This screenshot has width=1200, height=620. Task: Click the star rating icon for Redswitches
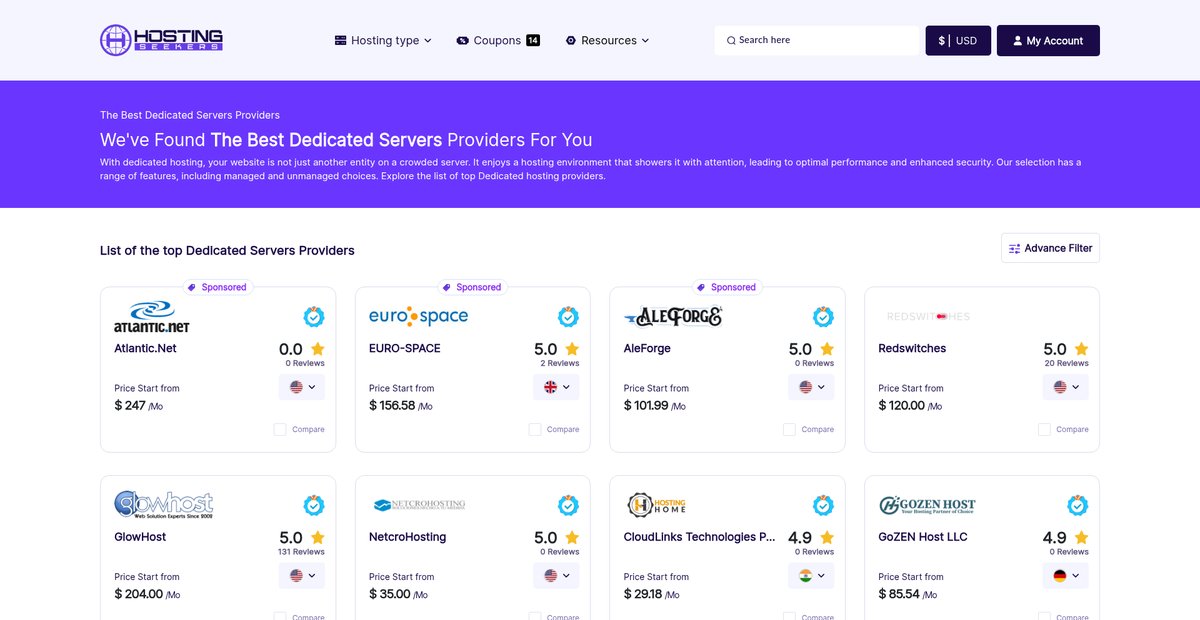click(x=1081, y=349)
